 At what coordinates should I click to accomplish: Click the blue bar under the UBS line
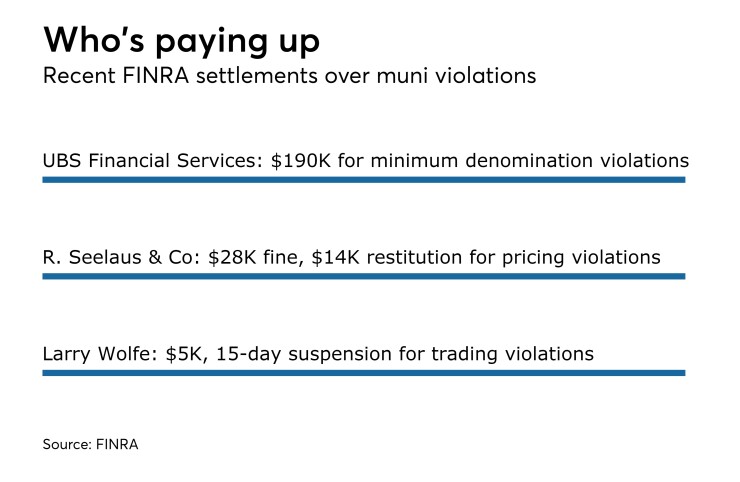coord(363,180)
